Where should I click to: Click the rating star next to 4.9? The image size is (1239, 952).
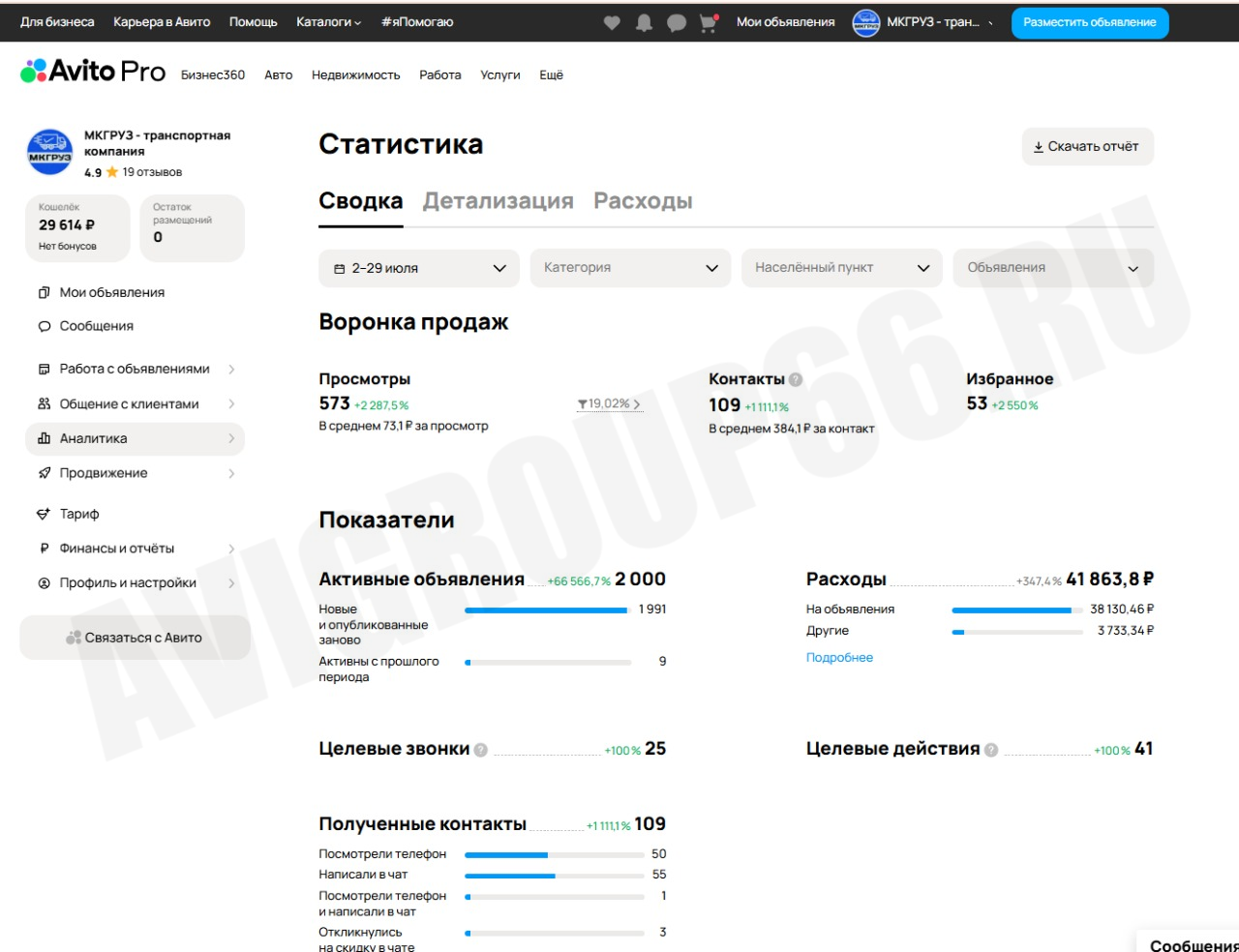click(112, 172)
